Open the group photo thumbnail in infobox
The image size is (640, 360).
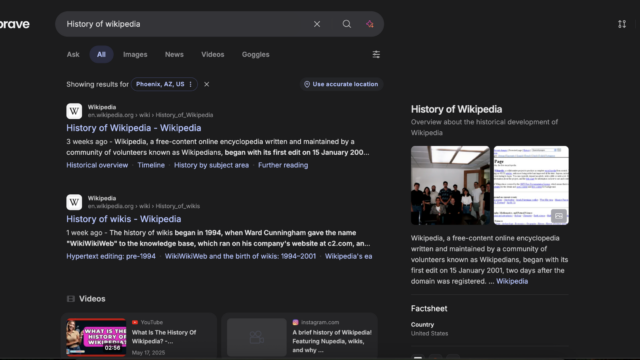(450, 185)
